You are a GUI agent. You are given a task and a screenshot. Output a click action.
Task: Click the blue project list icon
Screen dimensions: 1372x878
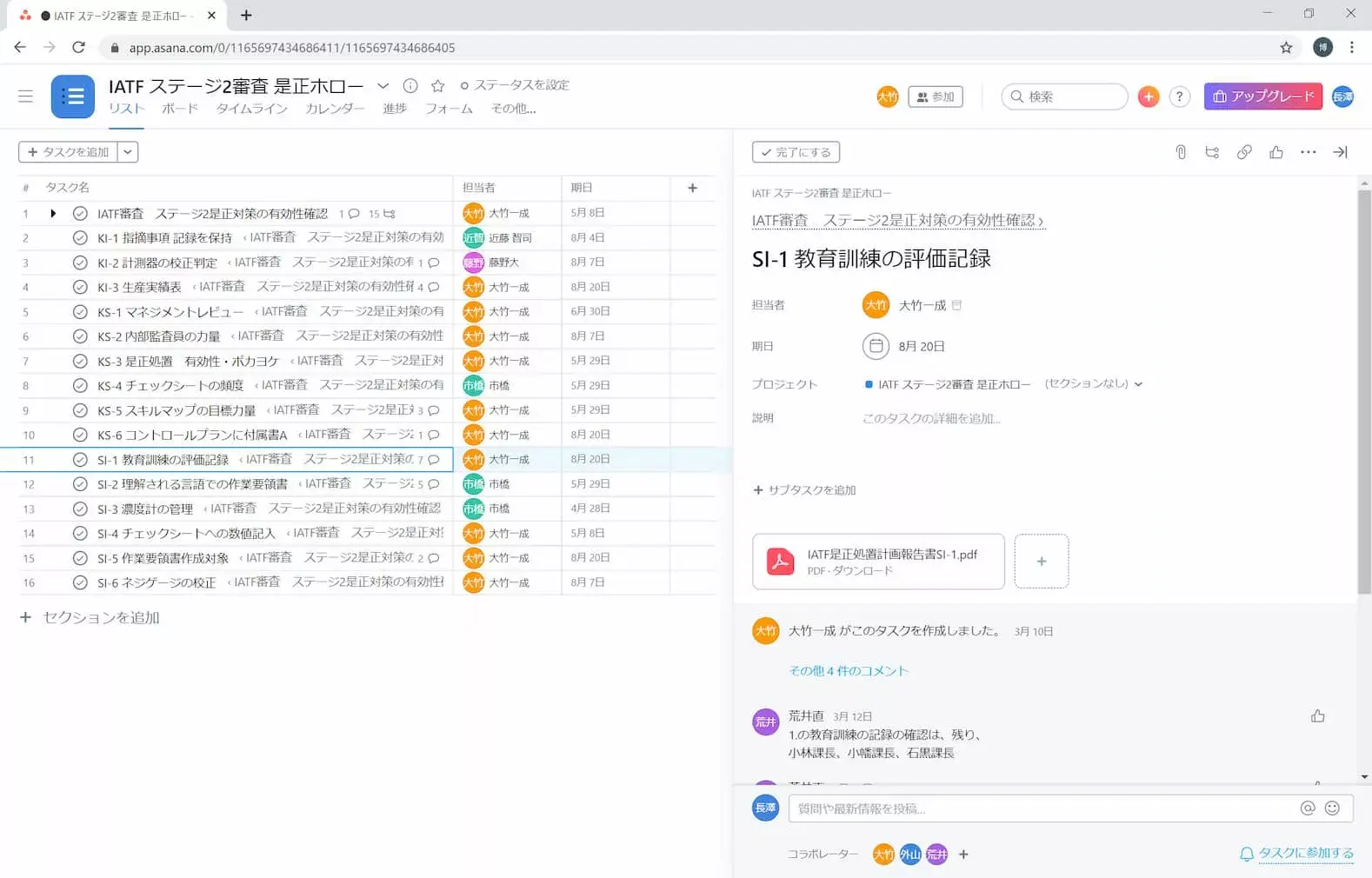click(73, 96)
